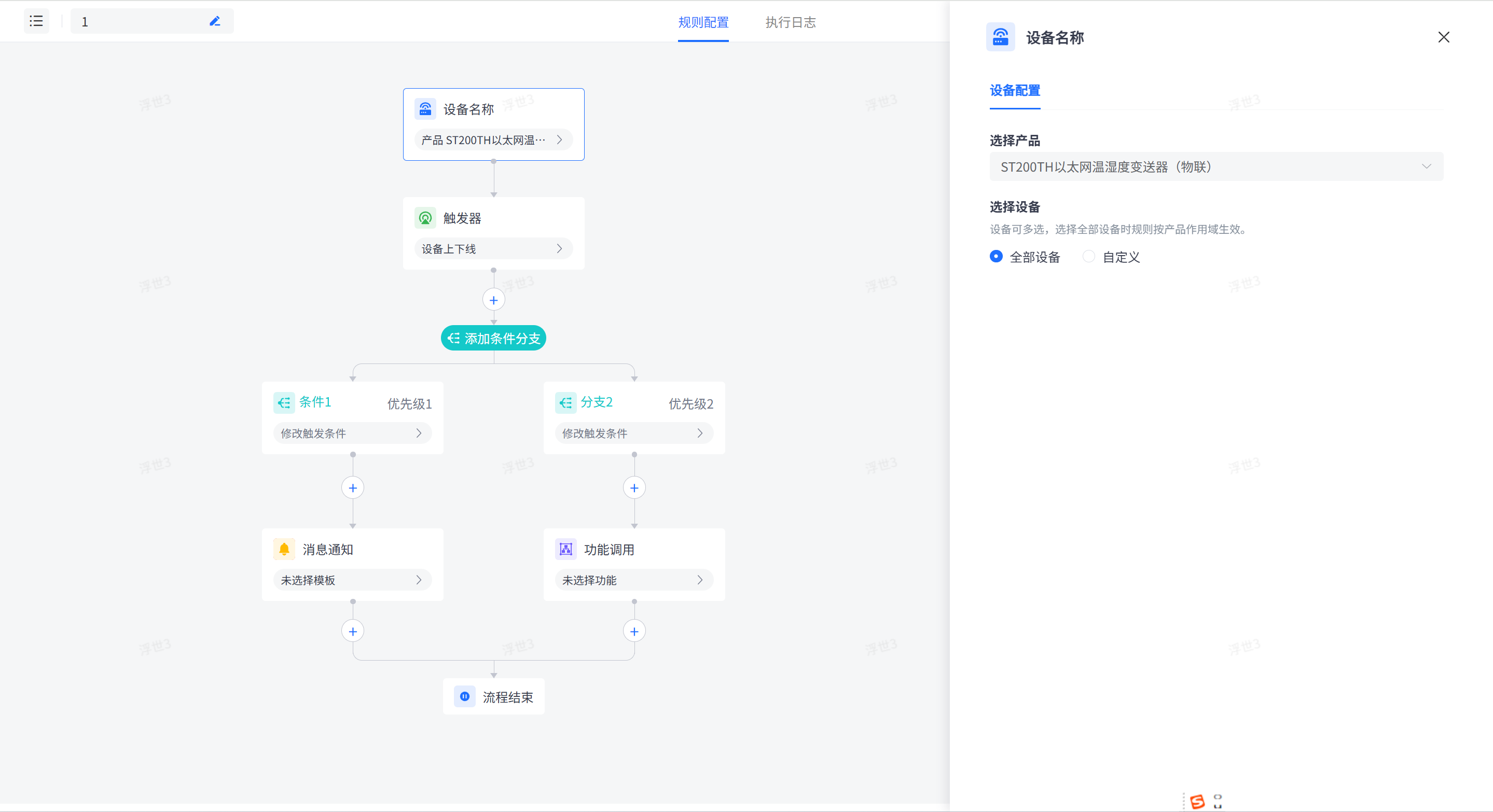Open the 选择产品 dropdown
Viewport: 1493px width, 812px height.
(x=1215, y=167)
